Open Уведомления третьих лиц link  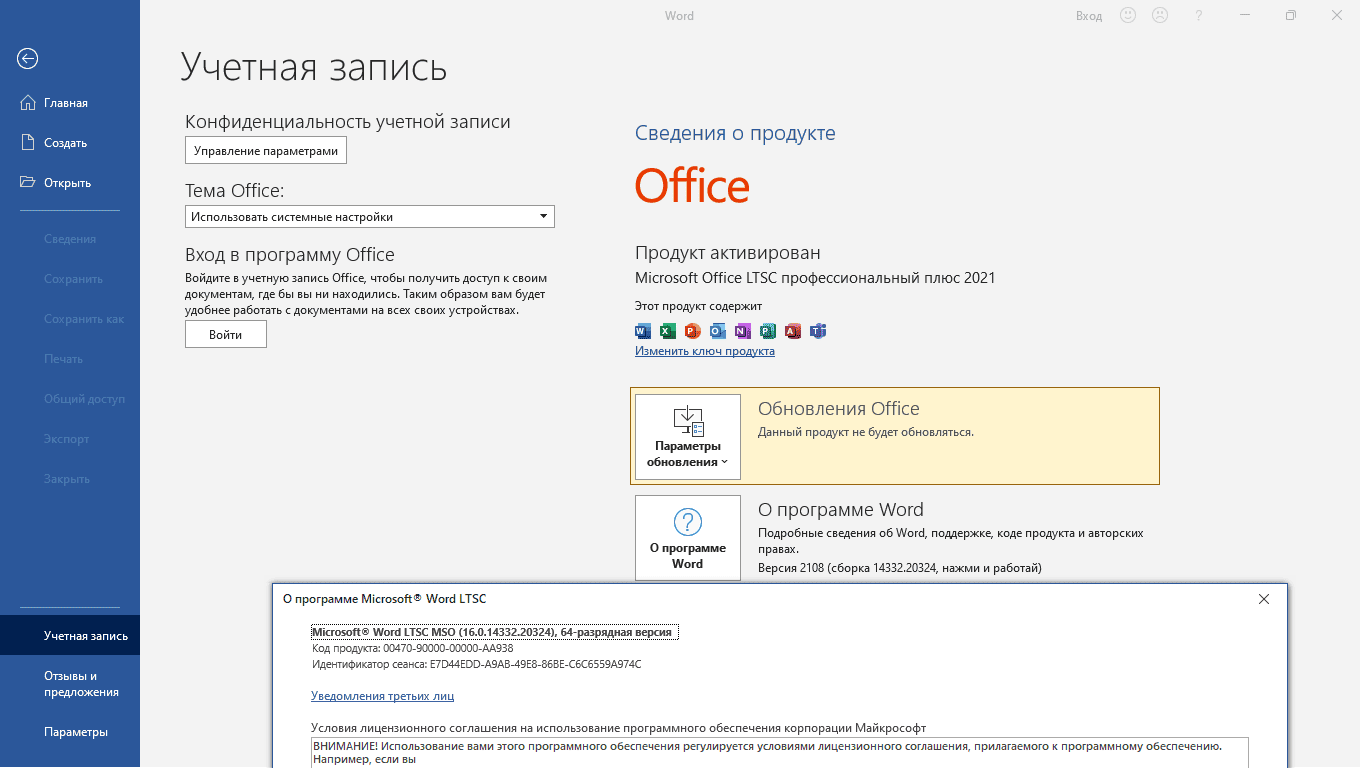383,696
